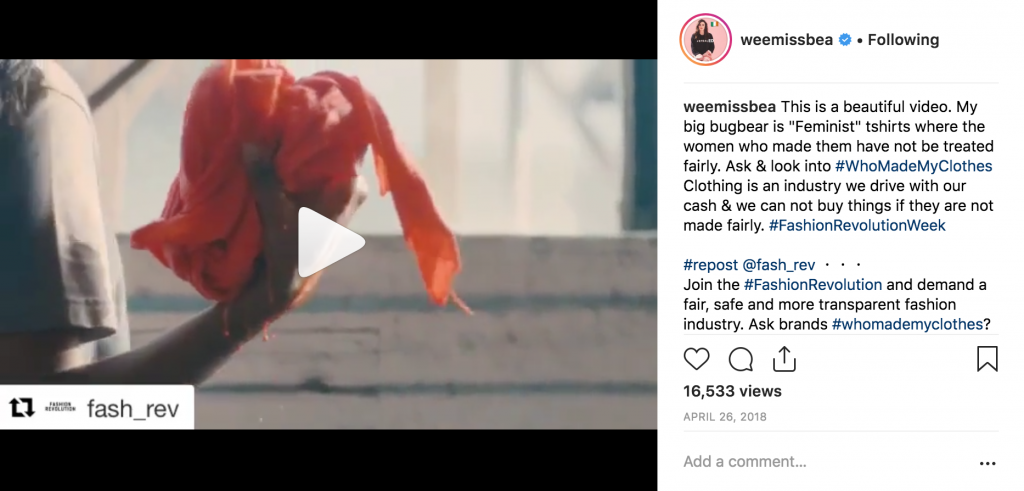Save post with bookmark icon

click(x=987, y=358)
